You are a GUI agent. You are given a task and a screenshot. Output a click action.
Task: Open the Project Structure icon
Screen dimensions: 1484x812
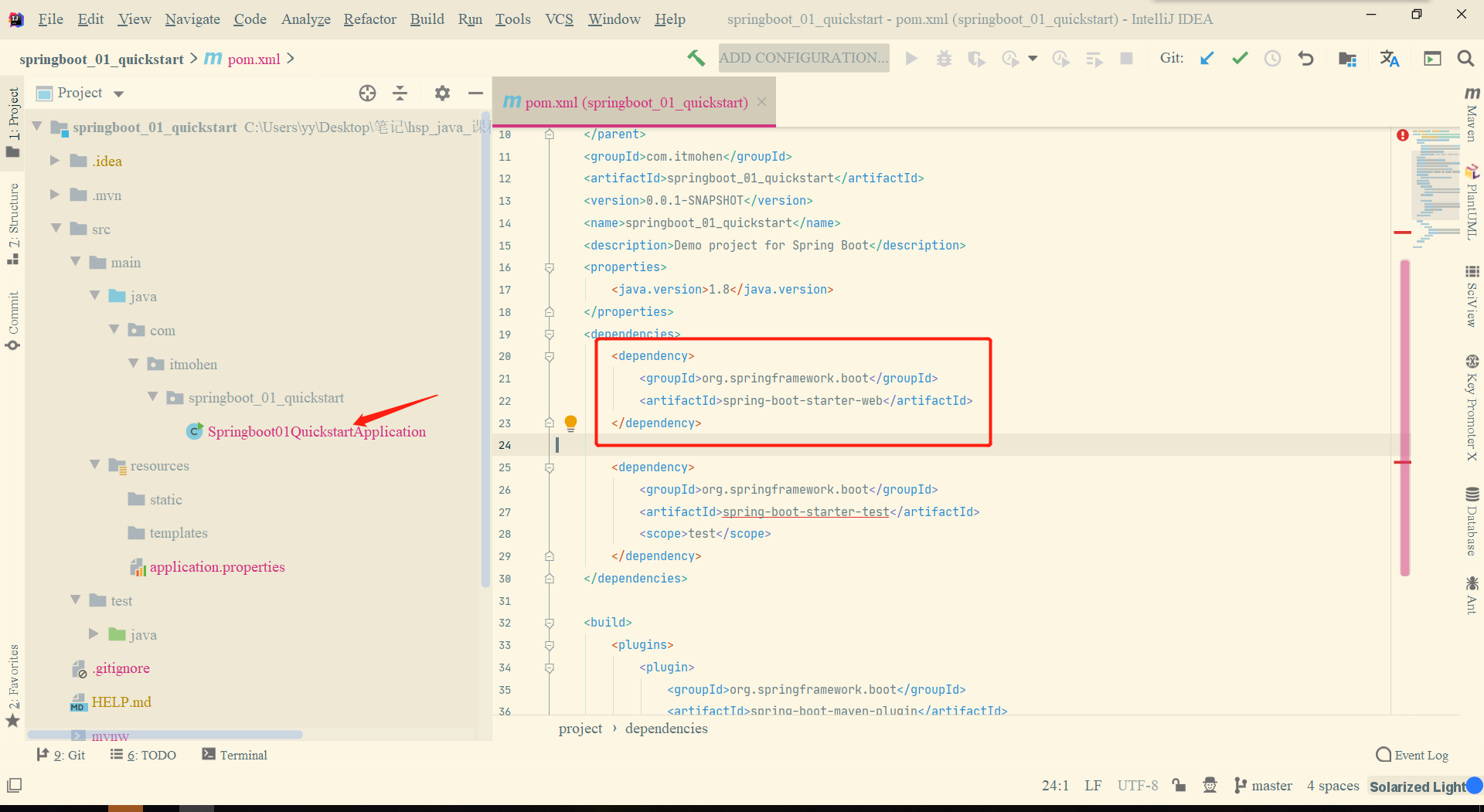[x=1347, y=59]
